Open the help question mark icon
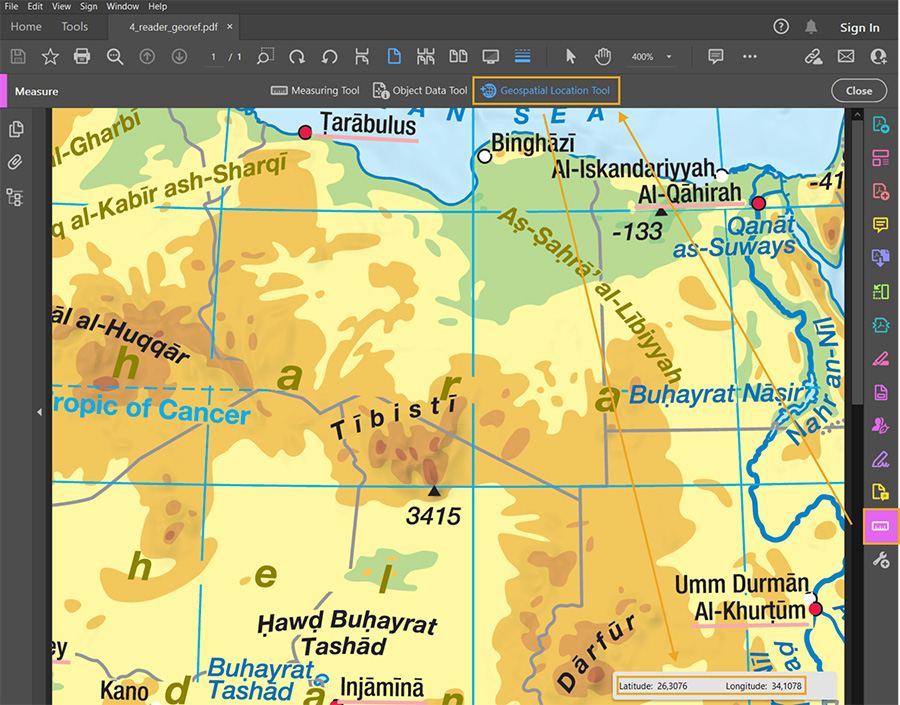This screenshot has height=705, width=900. click(781, 26)
